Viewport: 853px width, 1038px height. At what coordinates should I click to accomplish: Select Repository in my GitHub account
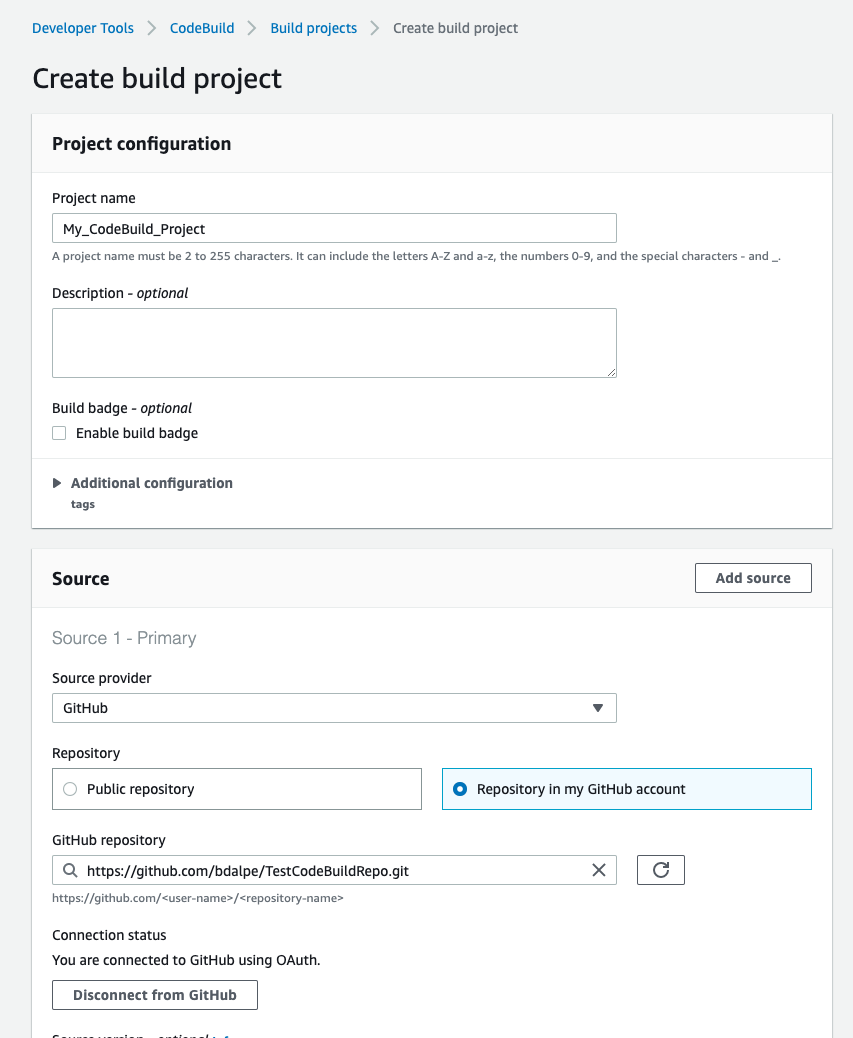(459, 789)
